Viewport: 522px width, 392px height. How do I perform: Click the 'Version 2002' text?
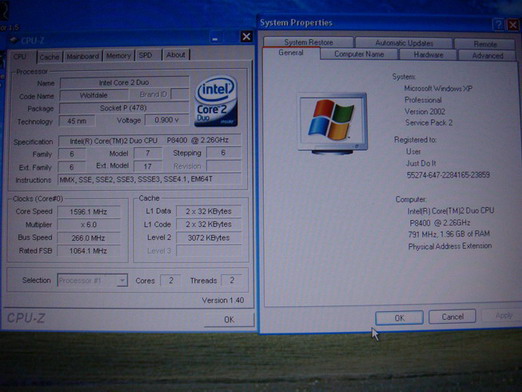tap(425, 111)
